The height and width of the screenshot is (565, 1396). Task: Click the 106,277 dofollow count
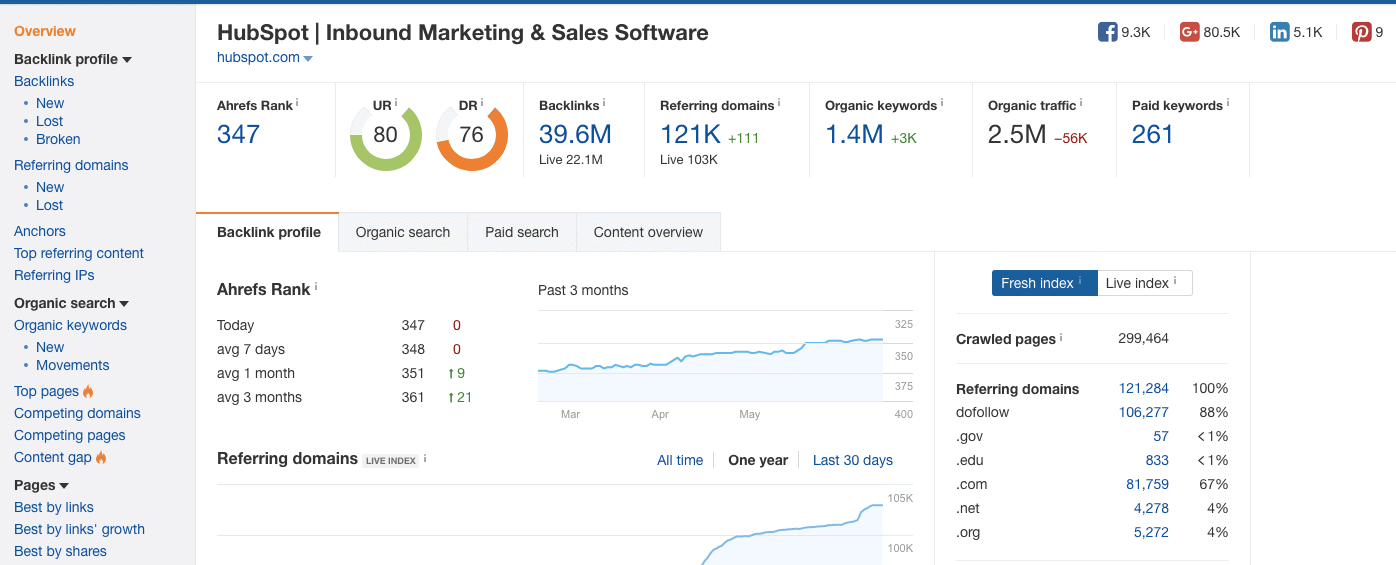pos(1143,412)
